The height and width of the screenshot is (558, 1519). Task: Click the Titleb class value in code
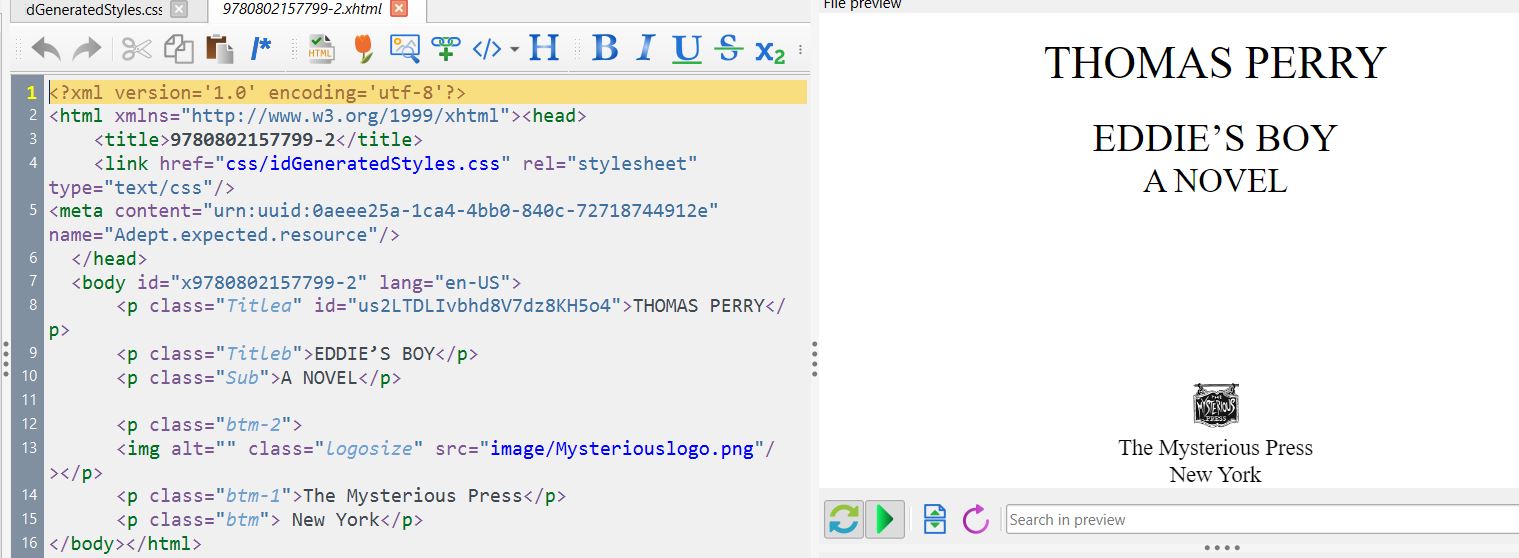point(258,354)
